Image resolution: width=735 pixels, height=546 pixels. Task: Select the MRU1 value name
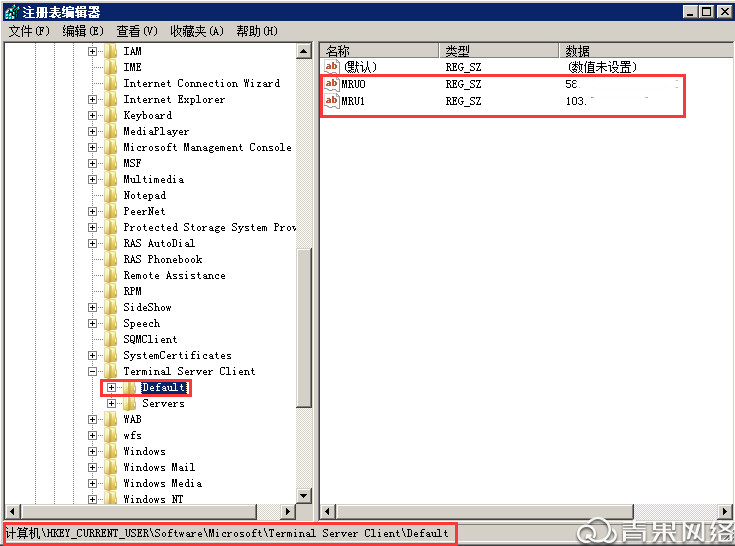pyautogui.click(x=353, y=101)
